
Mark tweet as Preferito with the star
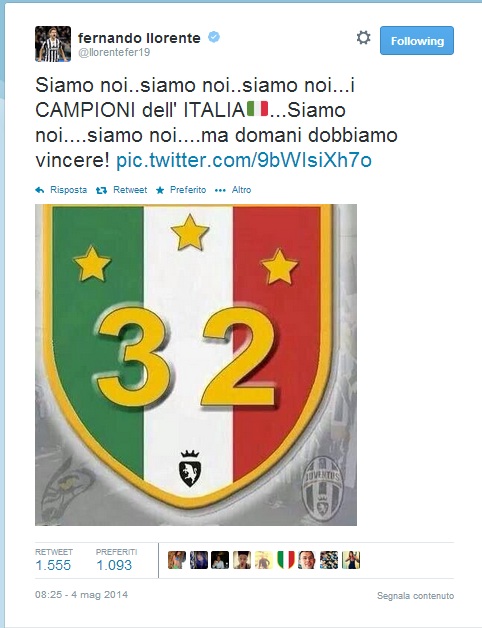pyautogui.click(x=160, y=190)
